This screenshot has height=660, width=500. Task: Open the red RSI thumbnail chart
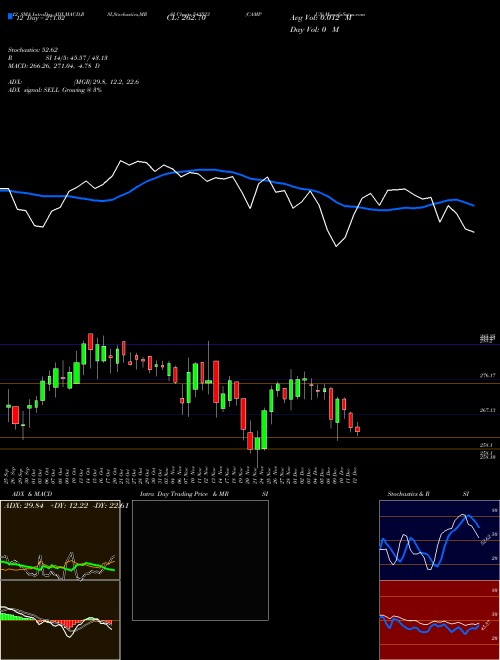point(439,620)
